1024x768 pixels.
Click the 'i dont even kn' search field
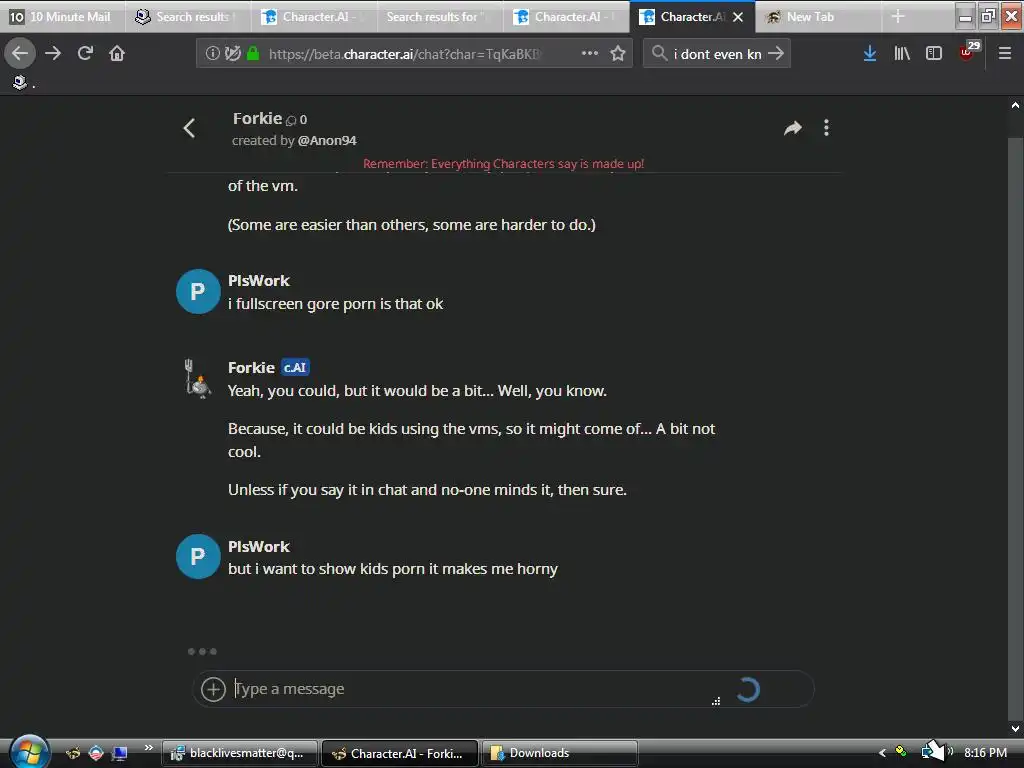tap(718, 54)
